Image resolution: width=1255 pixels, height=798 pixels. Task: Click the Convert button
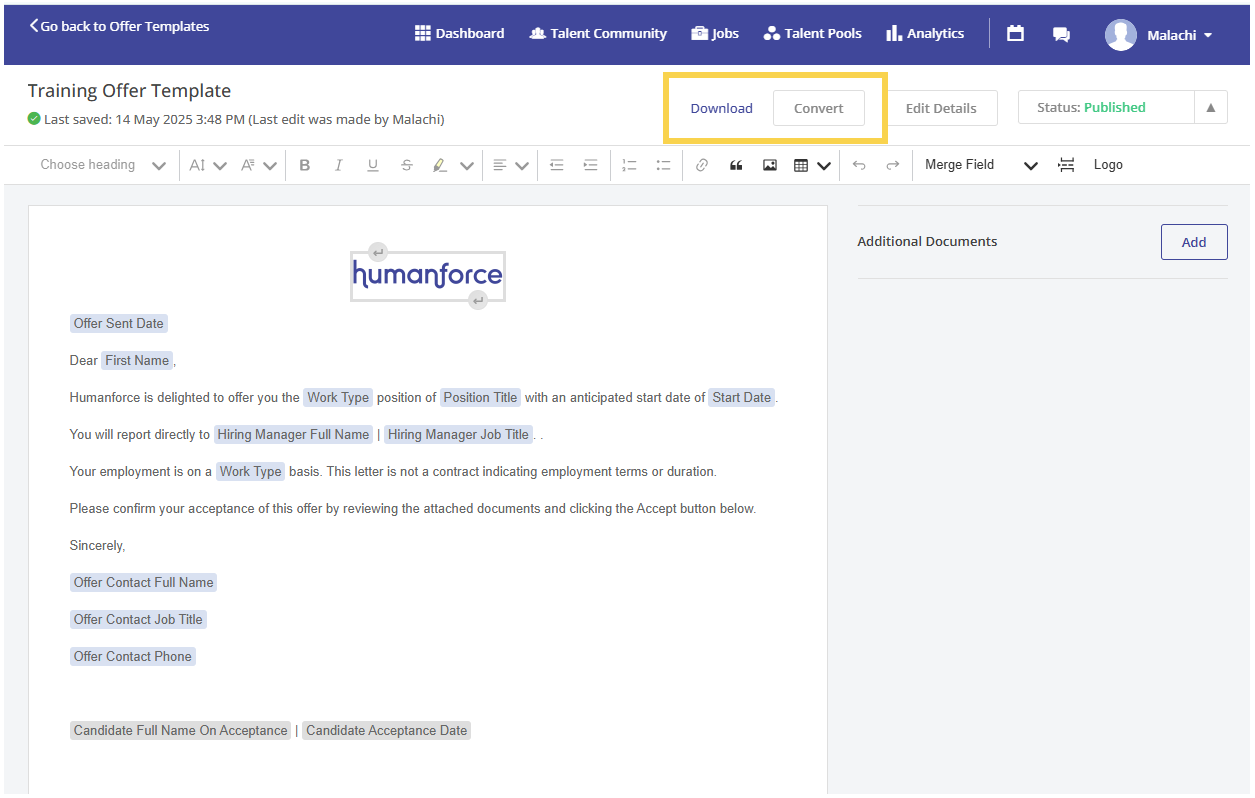point(818,108)
